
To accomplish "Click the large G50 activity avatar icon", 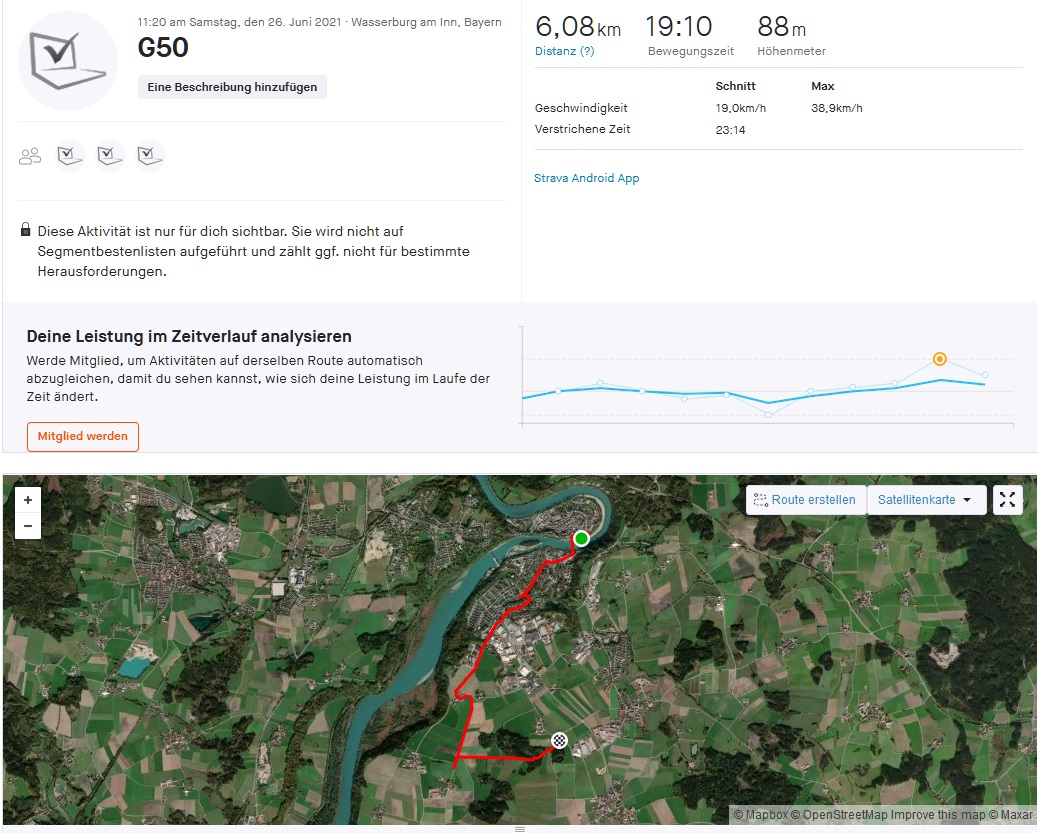I will [68, 61].
